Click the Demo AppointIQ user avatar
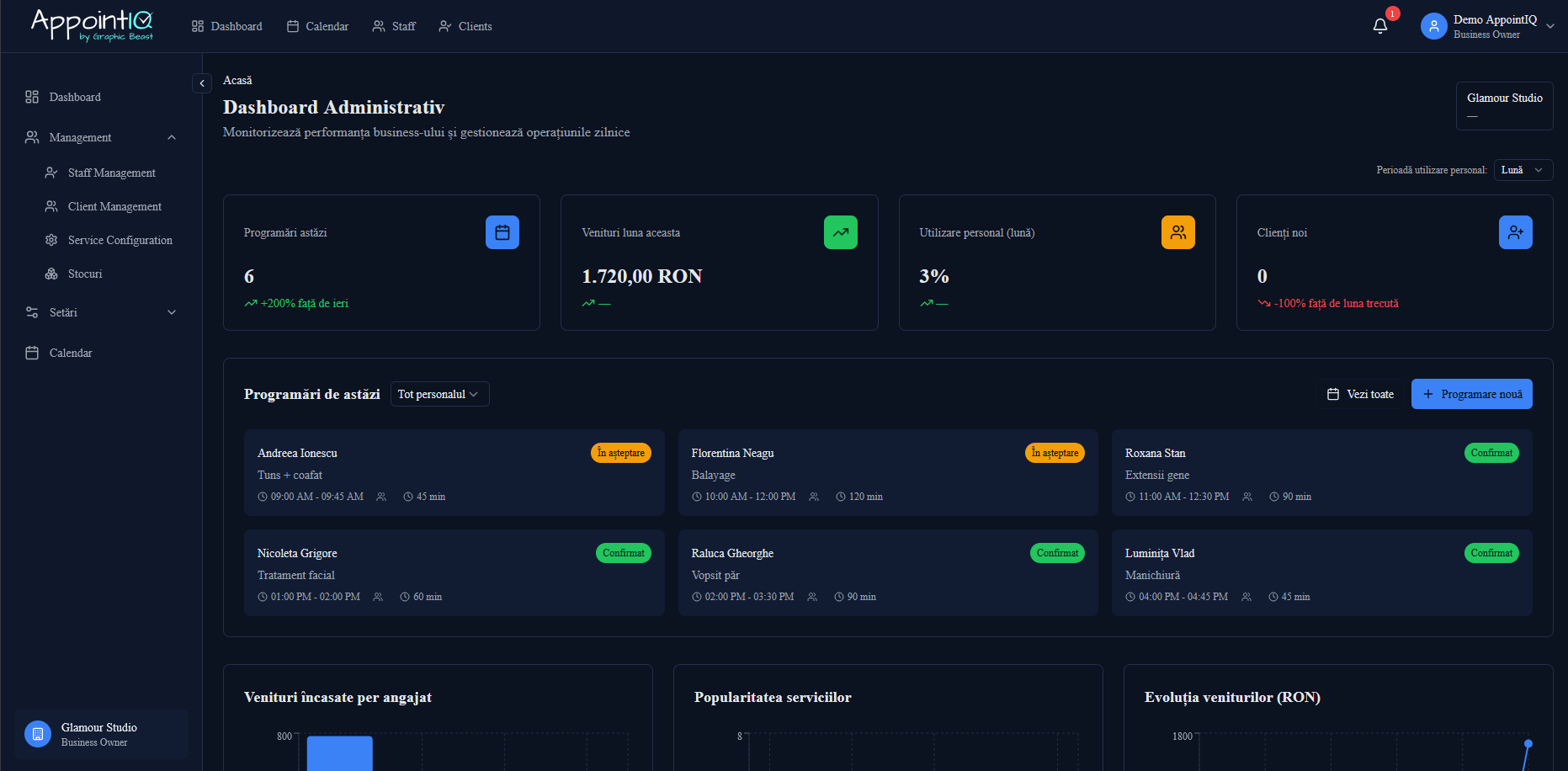Viewport: 1568px width, 771px height. pos(1433,26)
